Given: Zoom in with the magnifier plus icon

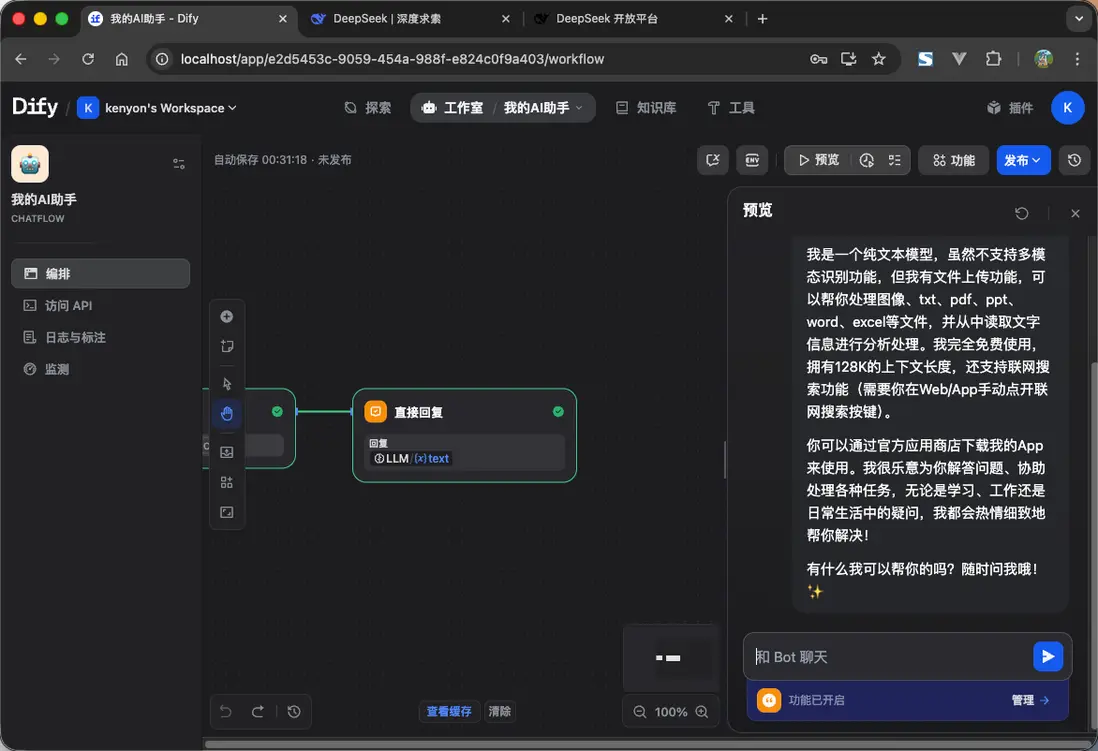Looking at the screenshot, I should (703, 711).
